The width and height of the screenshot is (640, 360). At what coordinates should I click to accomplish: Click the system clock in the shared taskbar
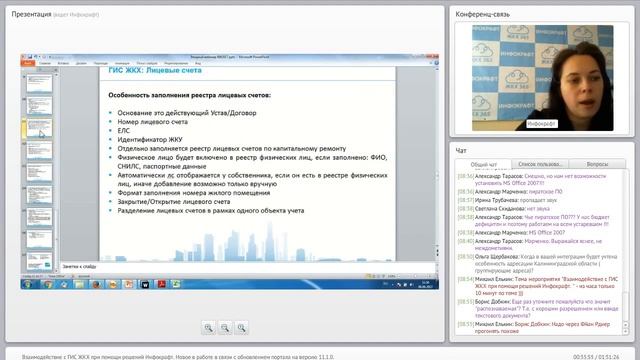tap(426, 284)
